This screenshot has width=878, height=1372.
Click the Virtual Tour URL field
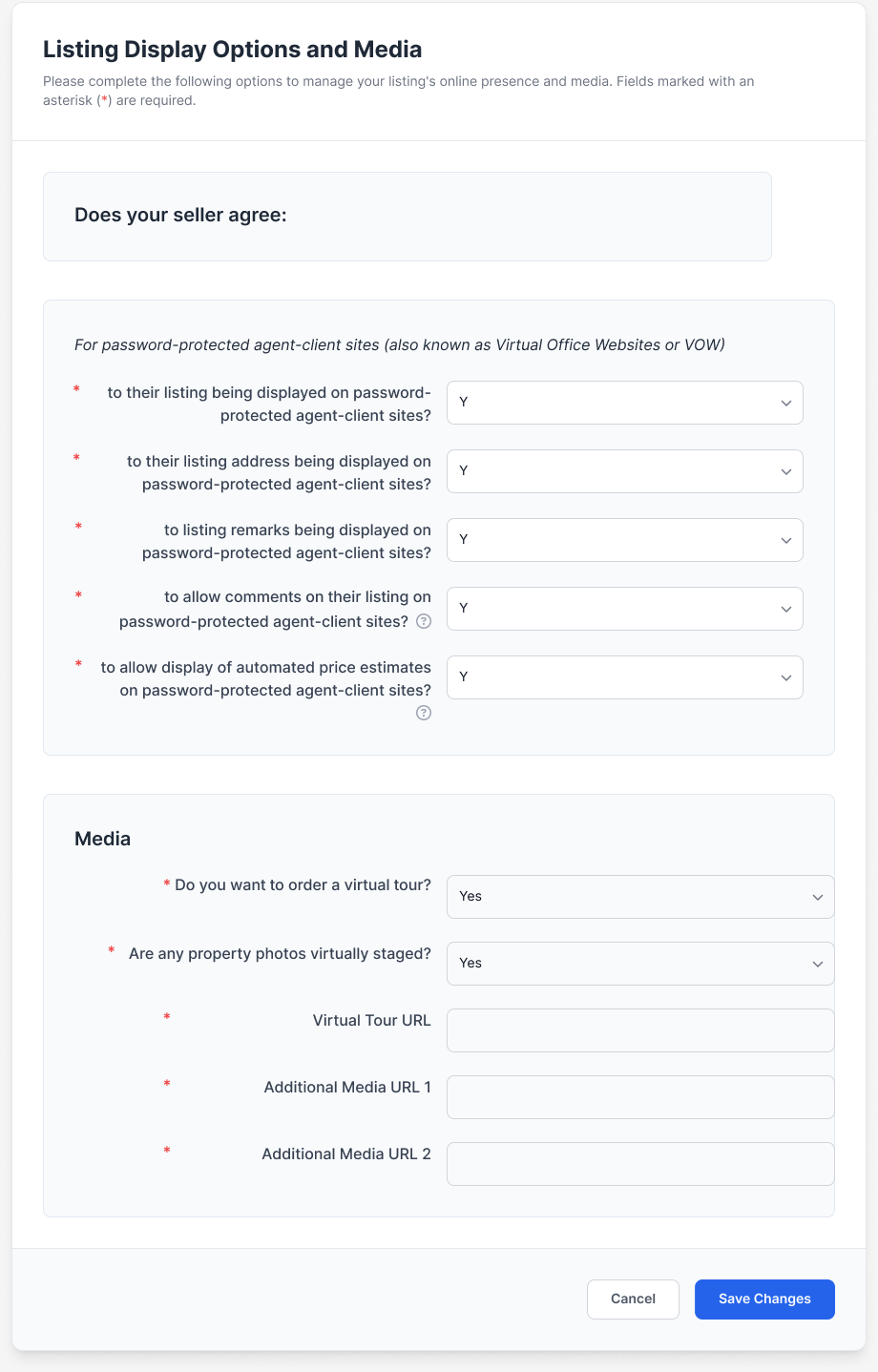(639, 1030)
